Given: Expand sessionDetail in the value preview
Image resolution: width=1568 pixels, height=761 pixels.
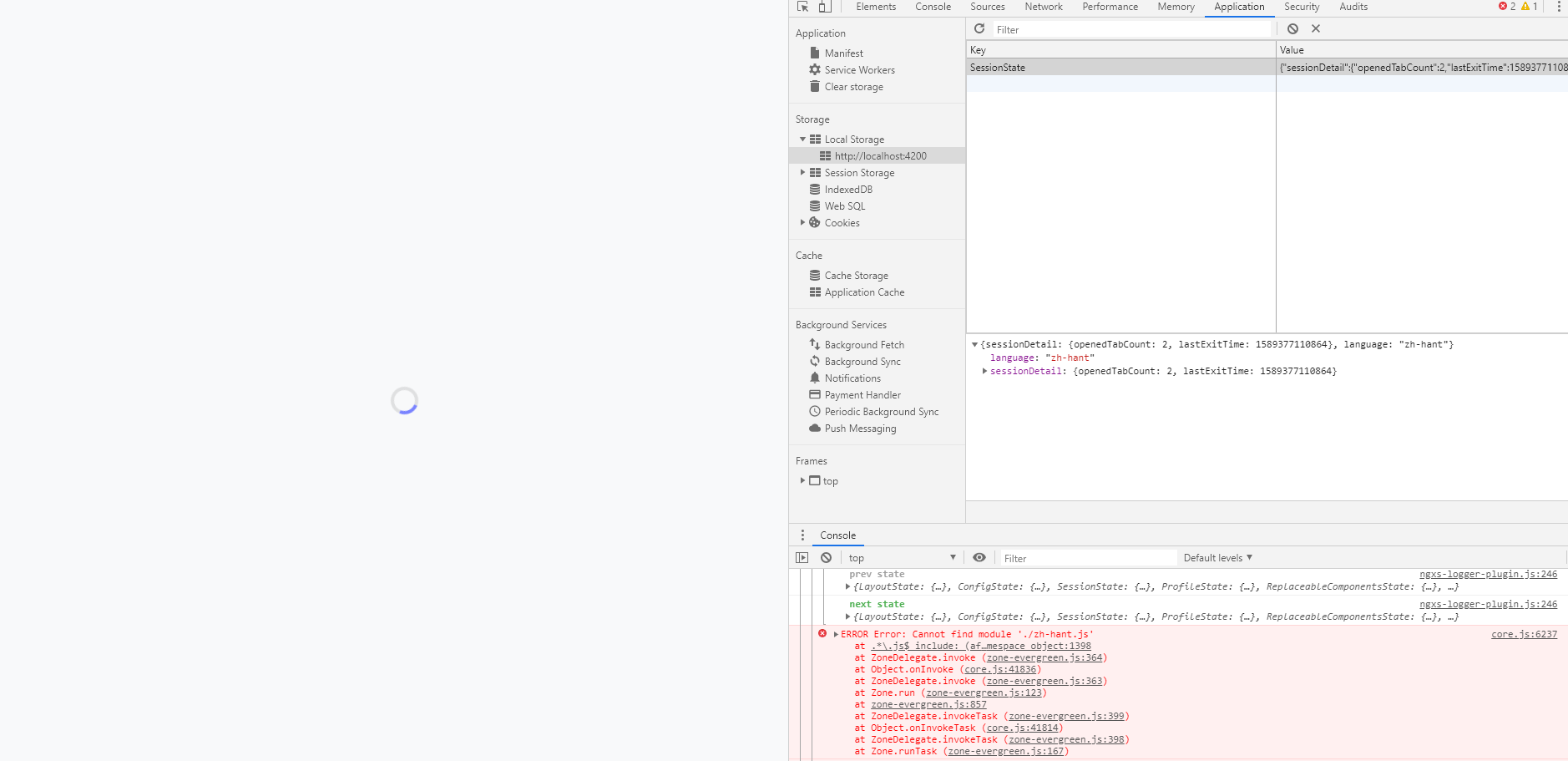Looking at the screenshot, I should point(984,371).
